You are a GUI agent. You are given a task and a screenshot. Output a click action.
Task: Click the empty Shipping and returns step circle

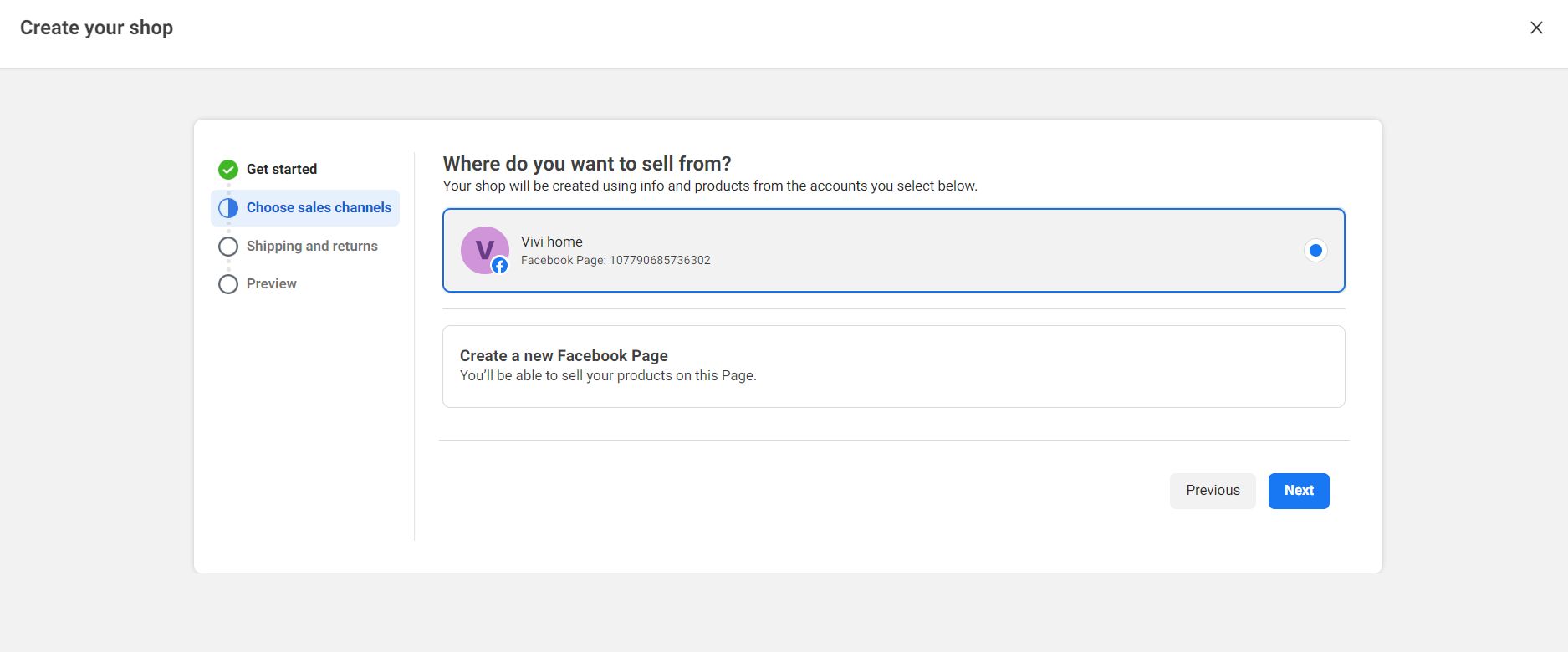click(228, 247)
